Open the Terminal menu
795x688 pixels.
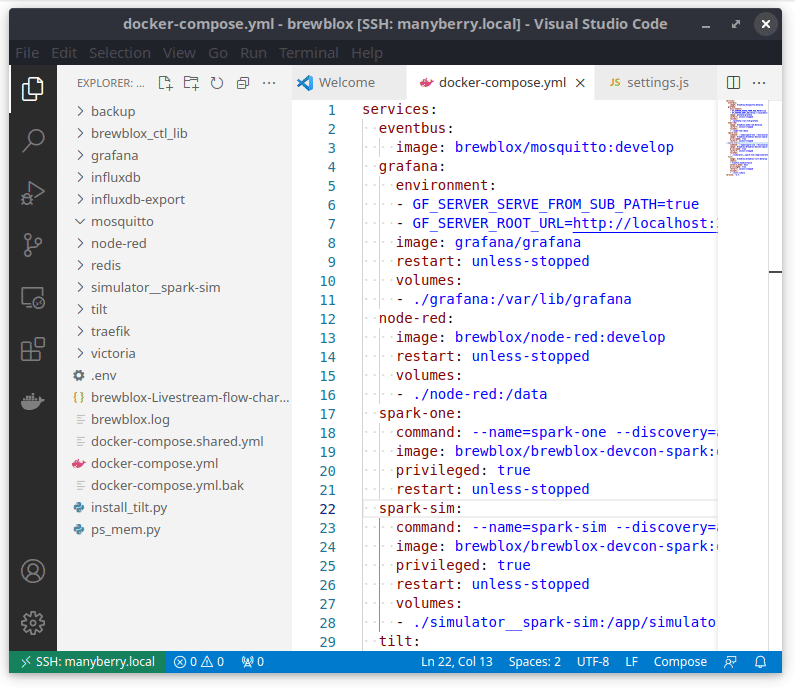point(308,53)
